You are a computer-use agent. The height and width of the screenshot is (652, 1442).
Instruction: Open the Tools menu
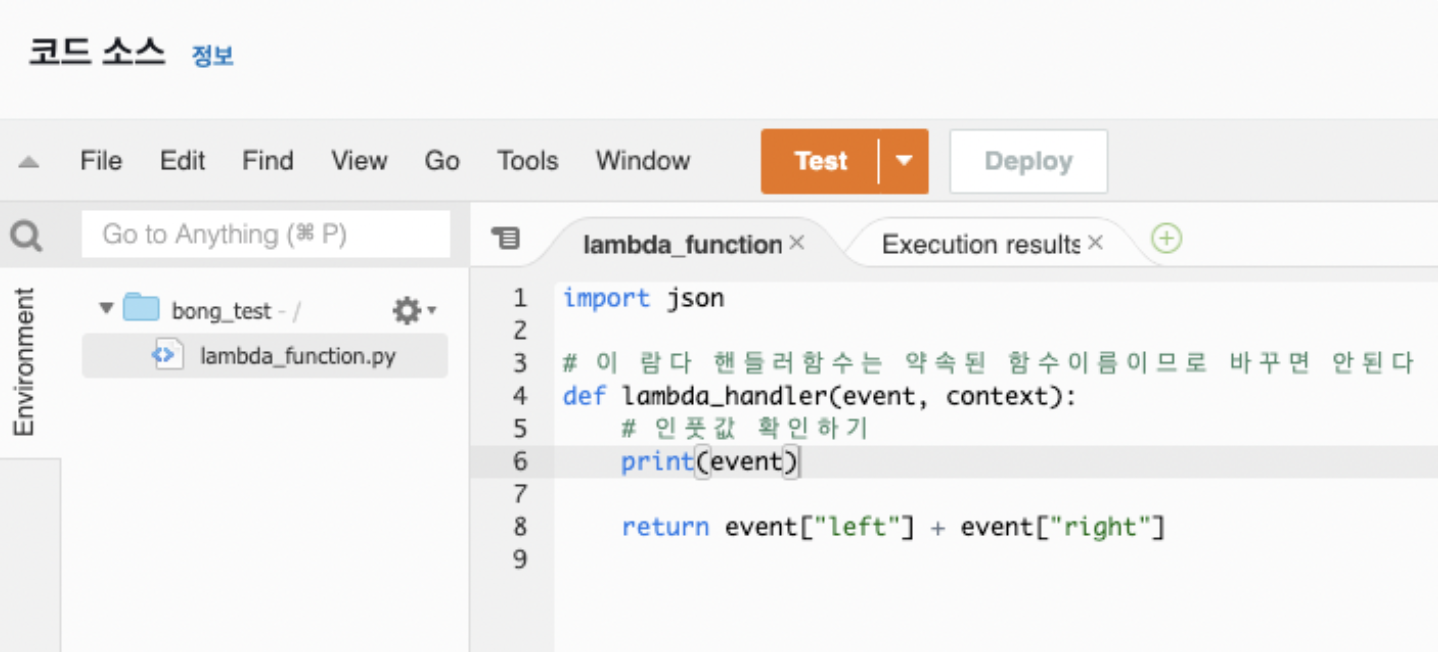pos(527,161)
